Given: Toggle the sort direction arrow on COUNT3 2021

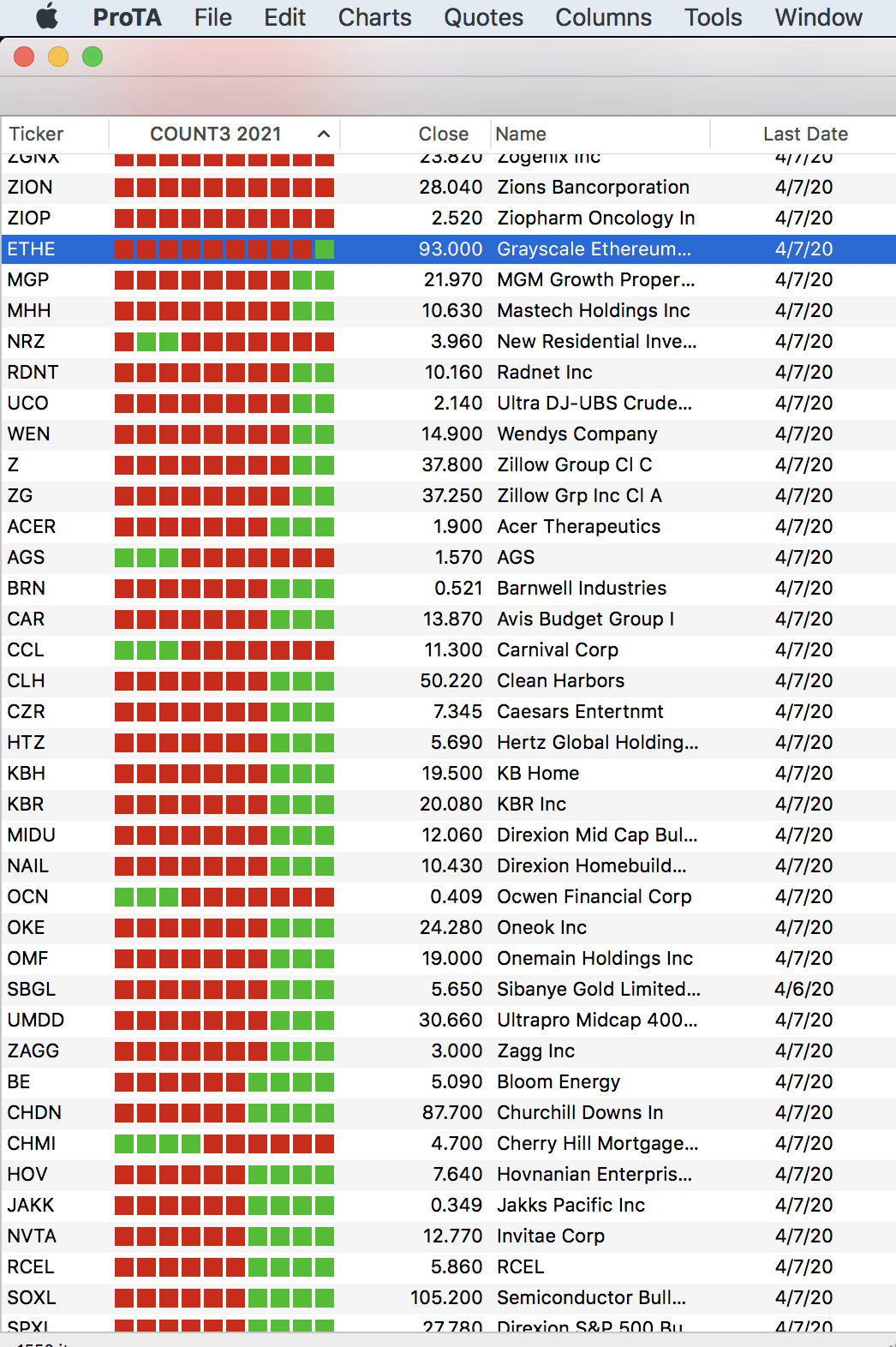Looking at the screenshot, I should pos(324,135).
